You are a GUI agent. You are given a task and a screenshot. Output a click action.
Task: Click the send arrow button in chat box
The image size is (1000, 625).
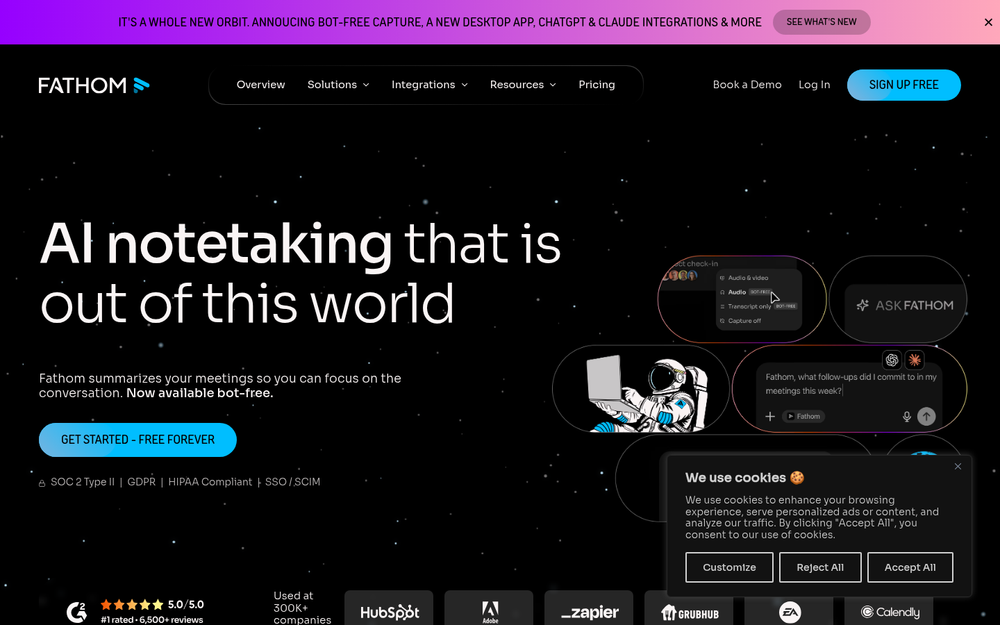tap(926, 416)
